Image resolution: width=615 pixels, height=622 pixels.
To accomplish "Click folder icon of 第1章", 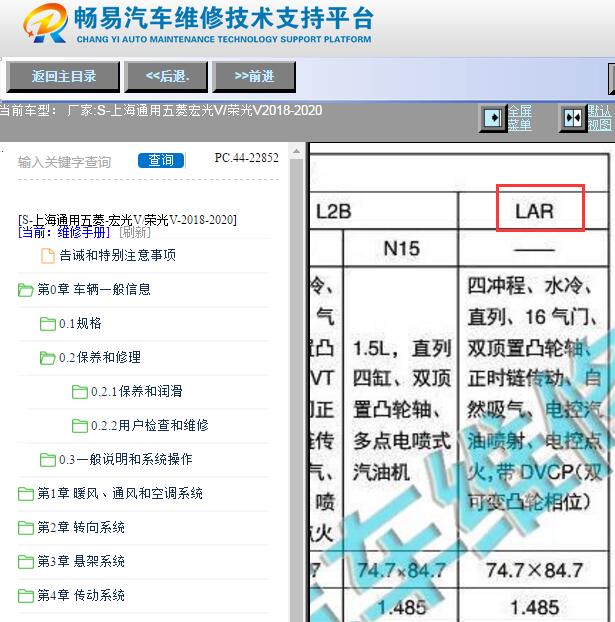I will tap(26, 494).
